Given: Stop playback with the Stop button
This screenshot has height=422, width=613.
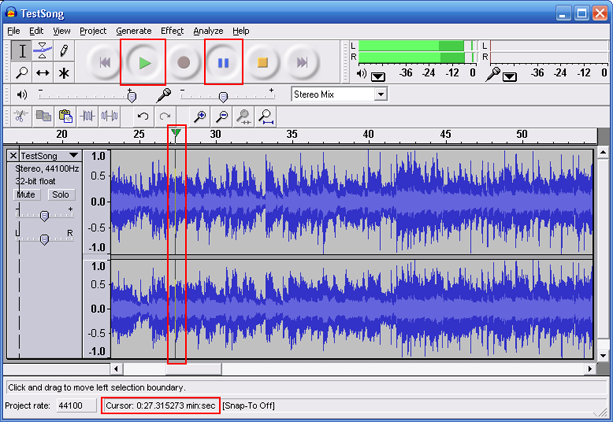Looking at the screenshot, I should pos(262,62).
